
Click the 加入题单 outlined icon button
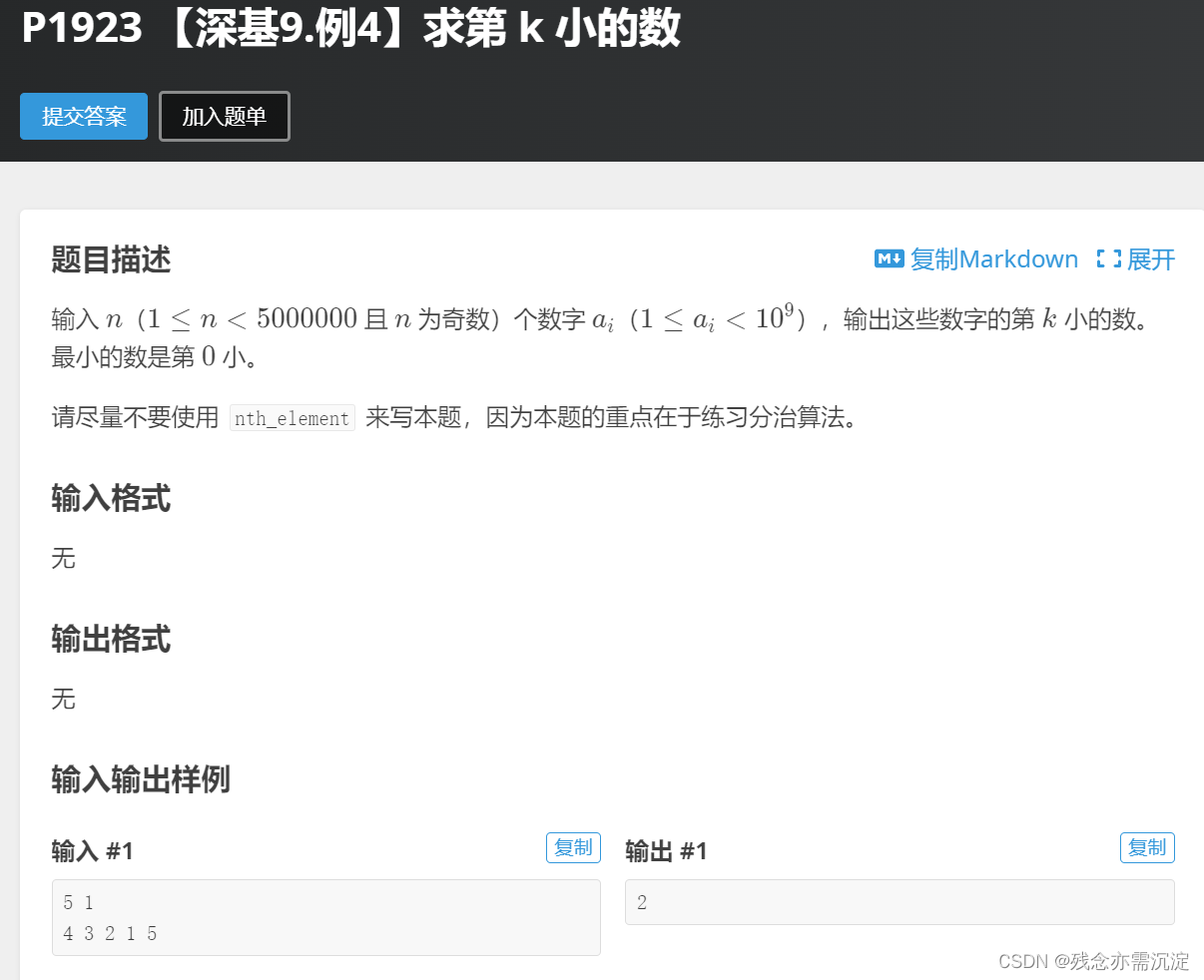point(224,116)
